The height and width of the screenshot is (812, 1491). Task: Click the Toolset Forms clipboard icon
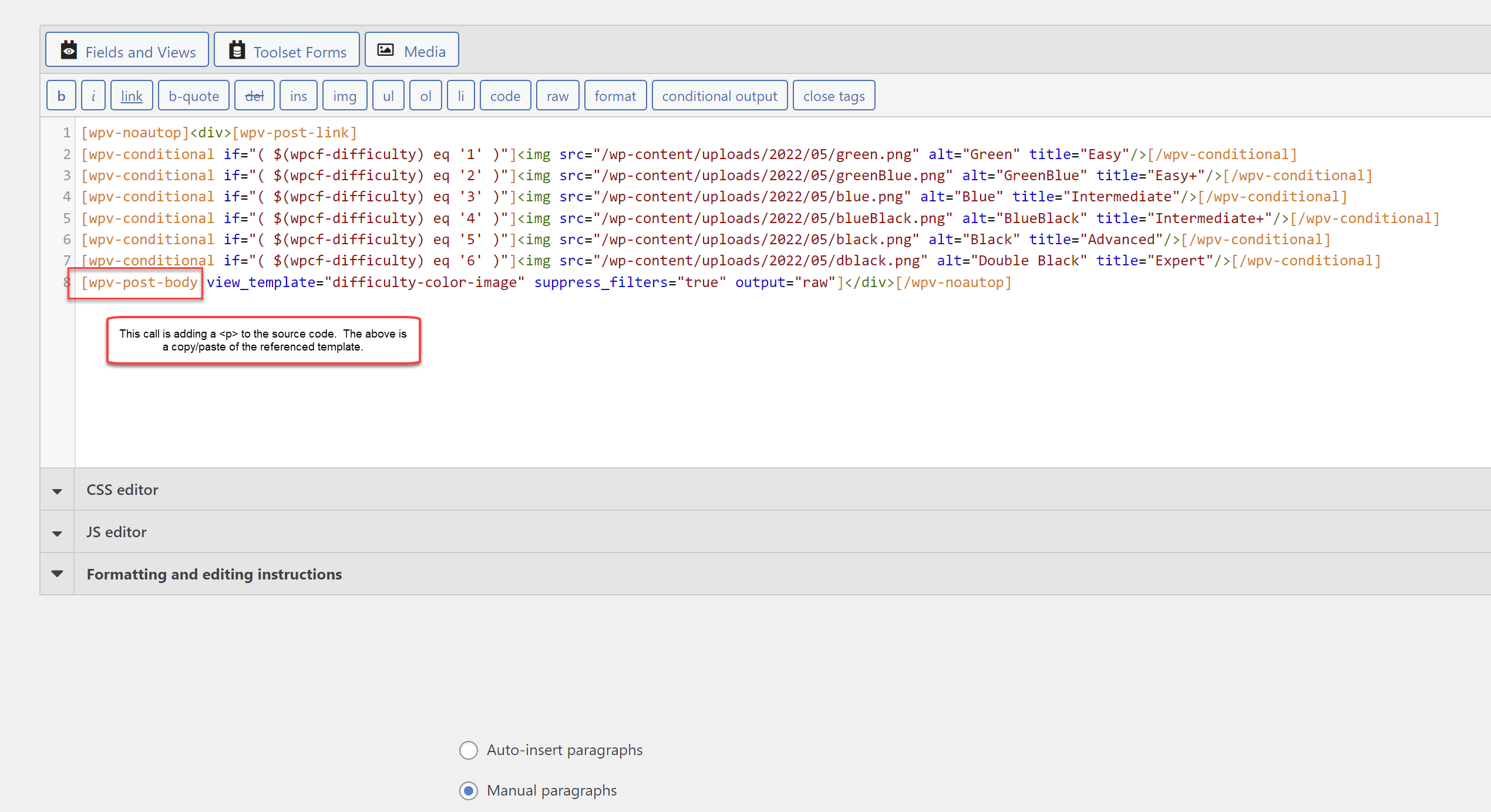237,50
